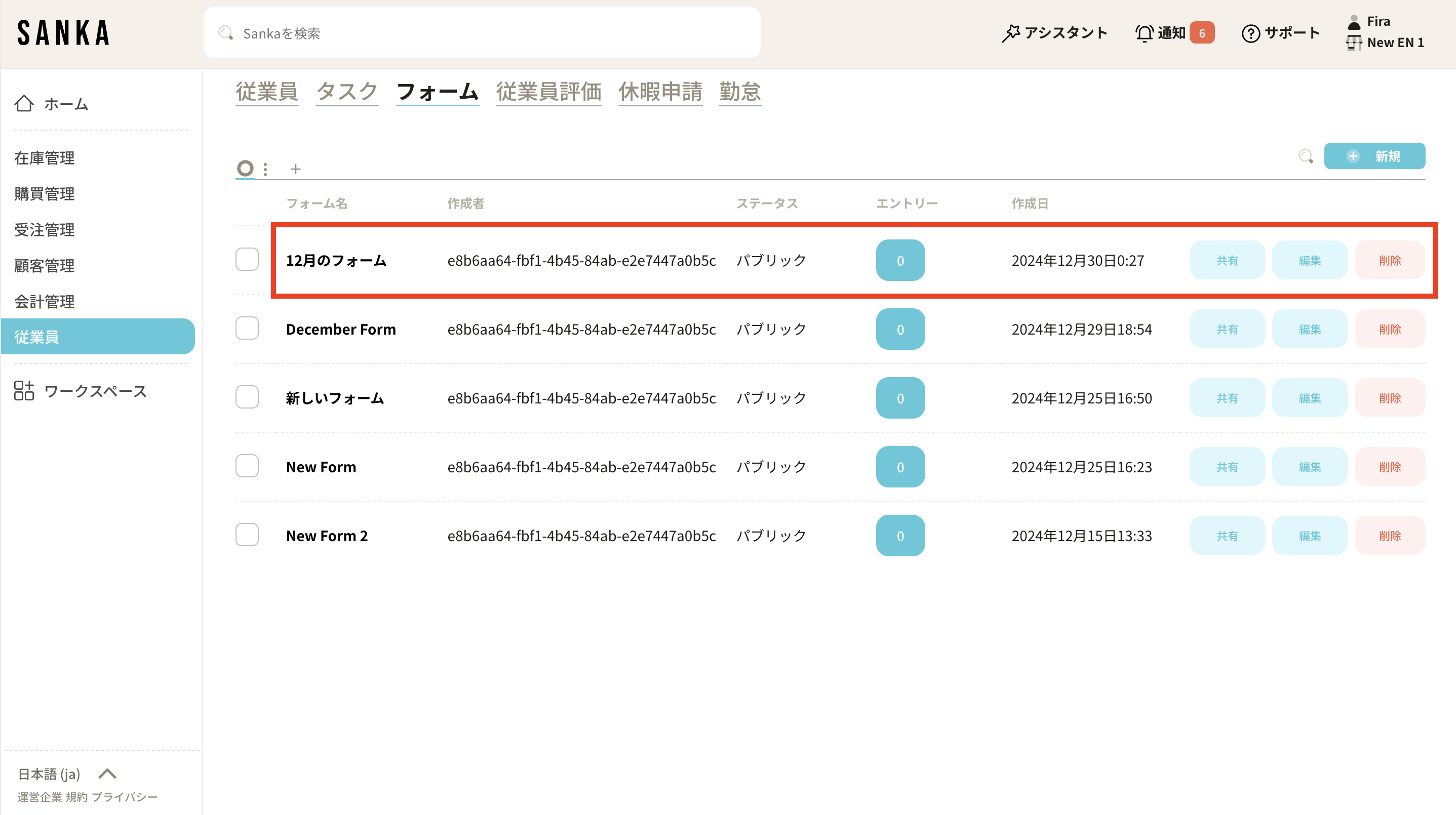Select the December Form checkbox
This screenshot has height=815, width=1456.
tap(247, 329)
